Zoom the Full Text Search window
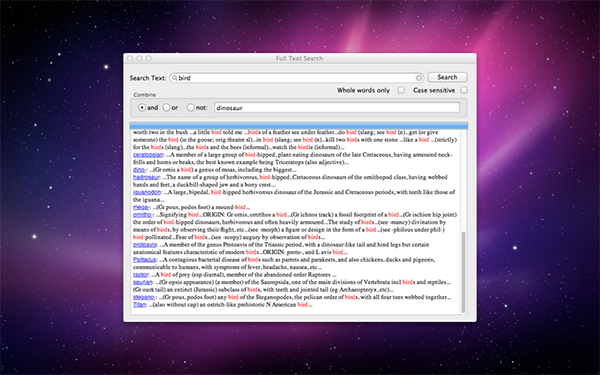Viewport: 600px width, 375px height. point(148,58)
